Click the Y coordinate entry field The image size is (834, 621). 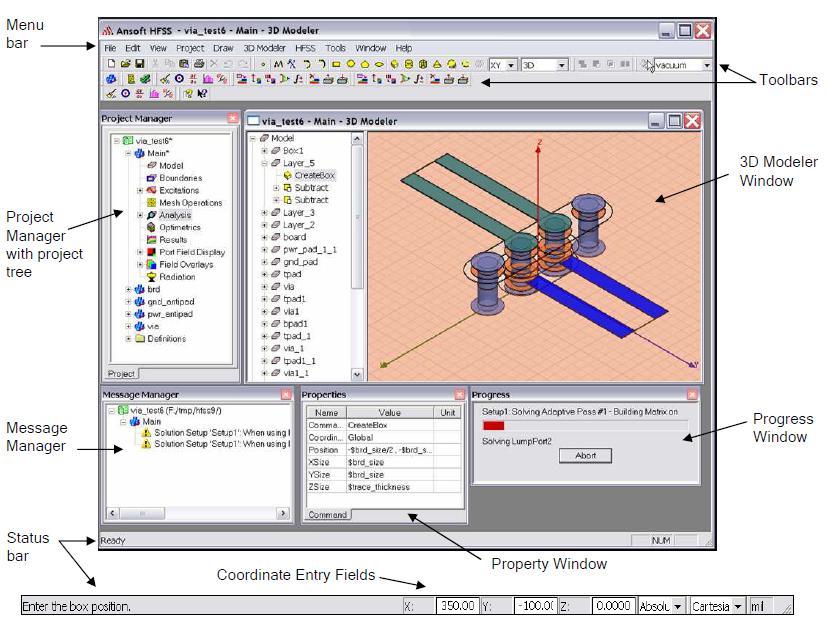(x=536, y=606)
